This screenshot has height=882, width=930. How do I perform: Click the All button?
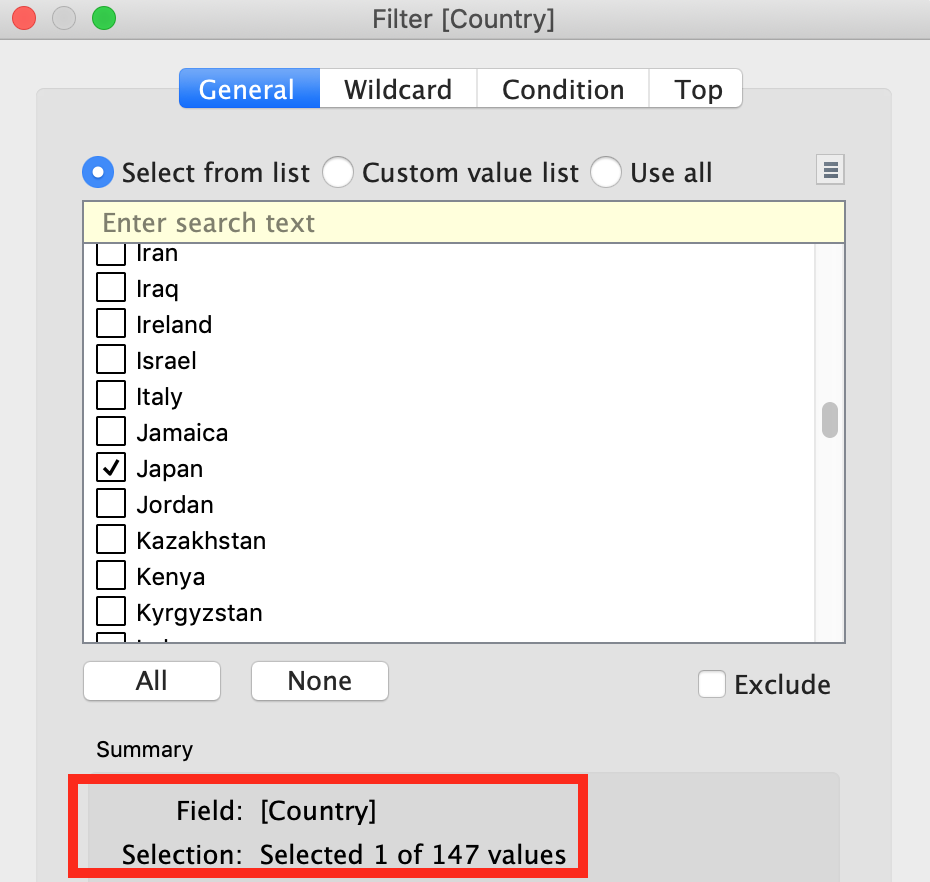point(151,681)
